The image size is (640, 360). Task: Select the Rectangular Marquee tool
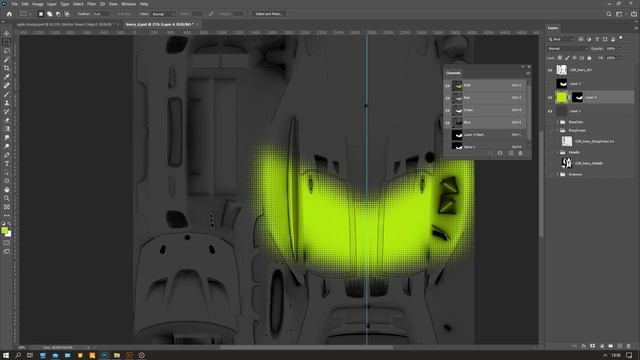(x=7, y=42)
